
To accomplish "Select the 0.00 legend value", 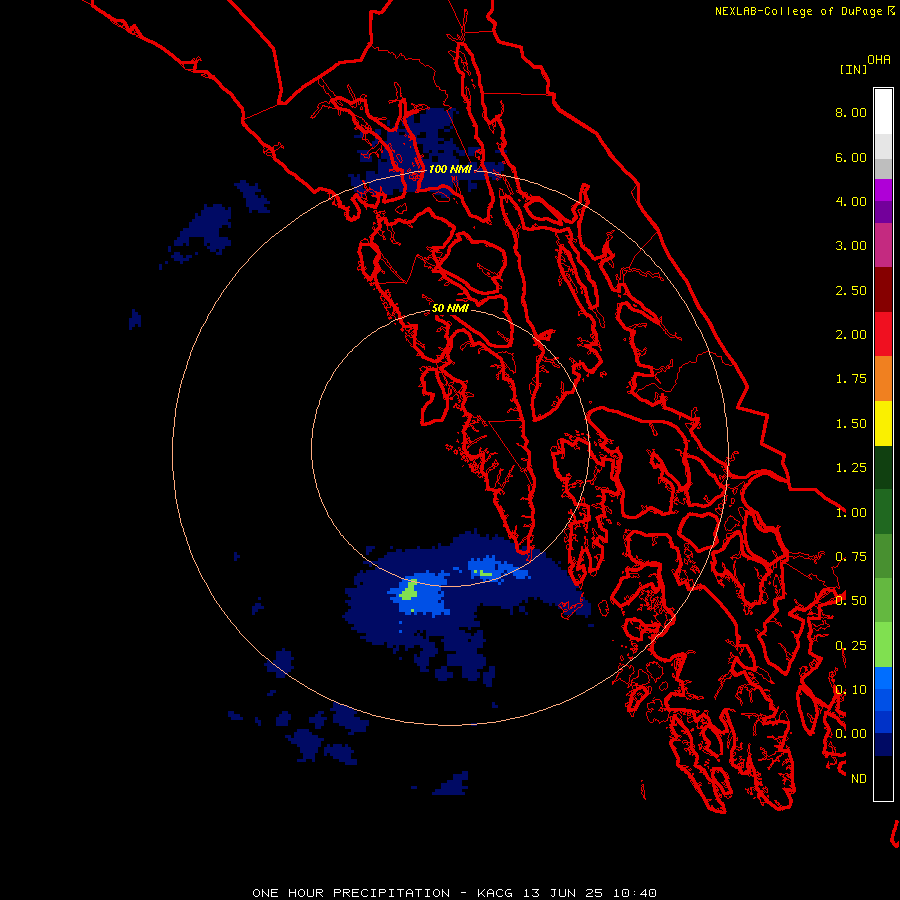I will (x=851, y=734).
